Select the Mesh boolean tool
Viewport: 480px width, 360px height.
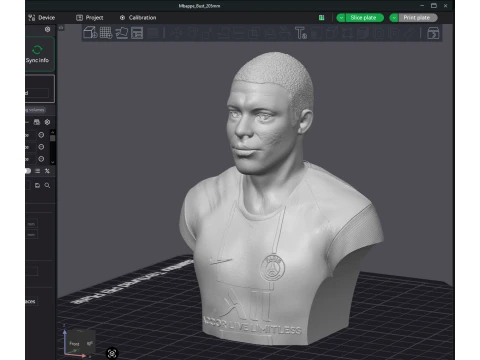(254, 33)
